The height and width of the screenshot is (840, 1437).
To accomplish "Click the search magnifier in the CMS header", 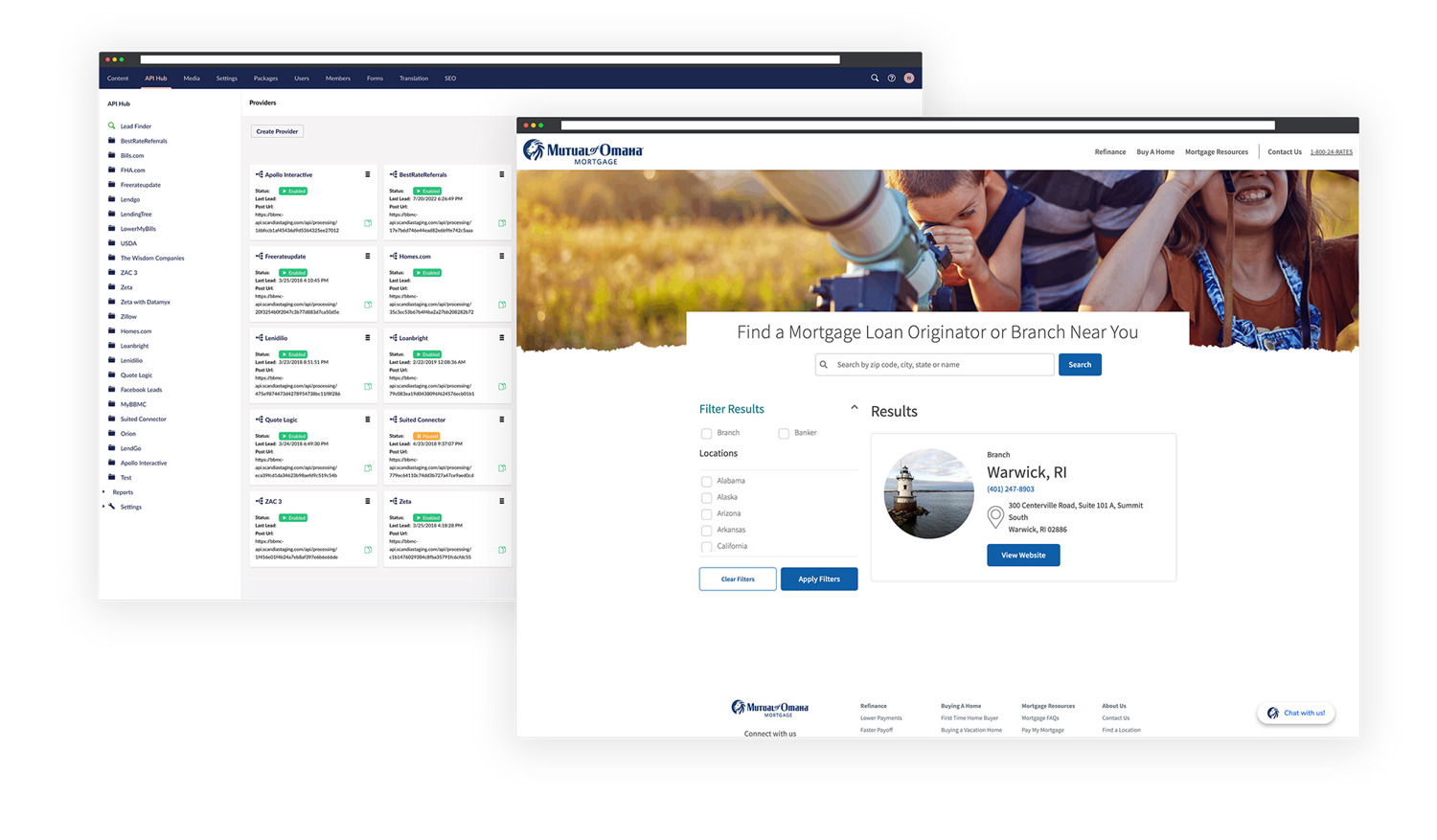I will pyautogui.click(x=875, y=79).
